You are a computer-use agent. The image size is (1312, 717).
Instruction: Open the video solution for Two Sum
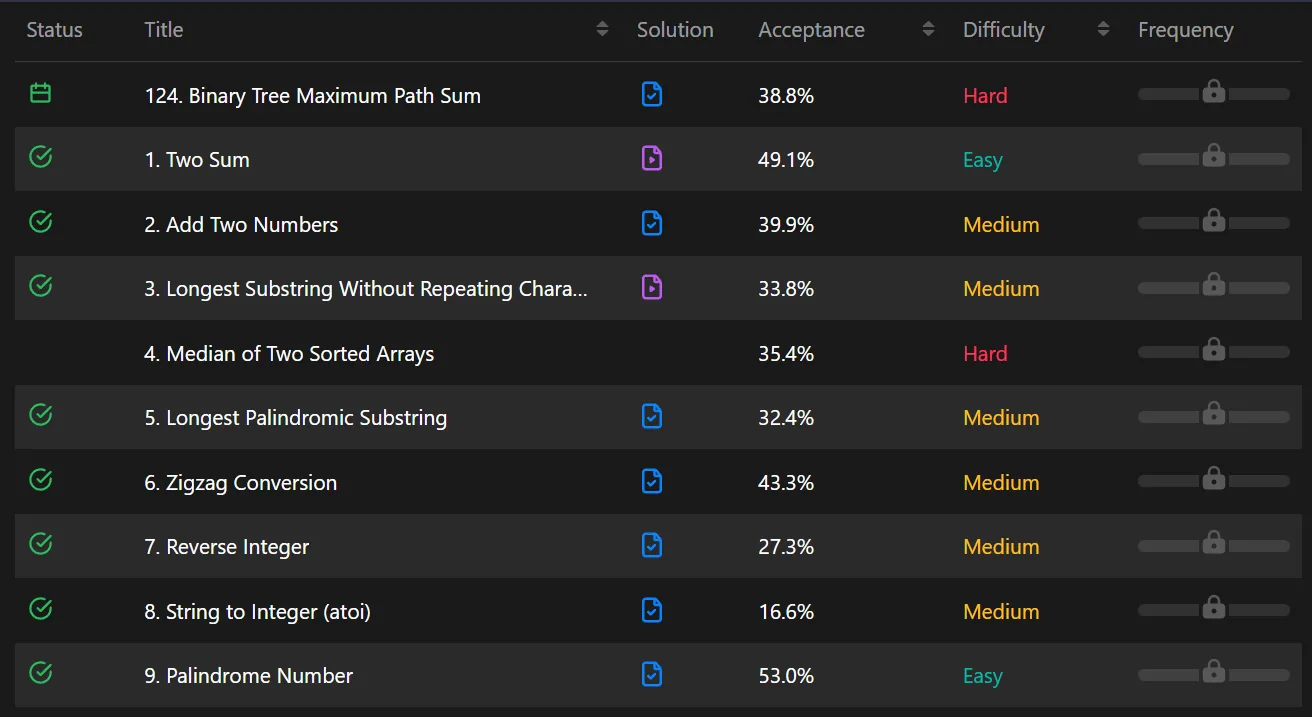pos(652,158)
